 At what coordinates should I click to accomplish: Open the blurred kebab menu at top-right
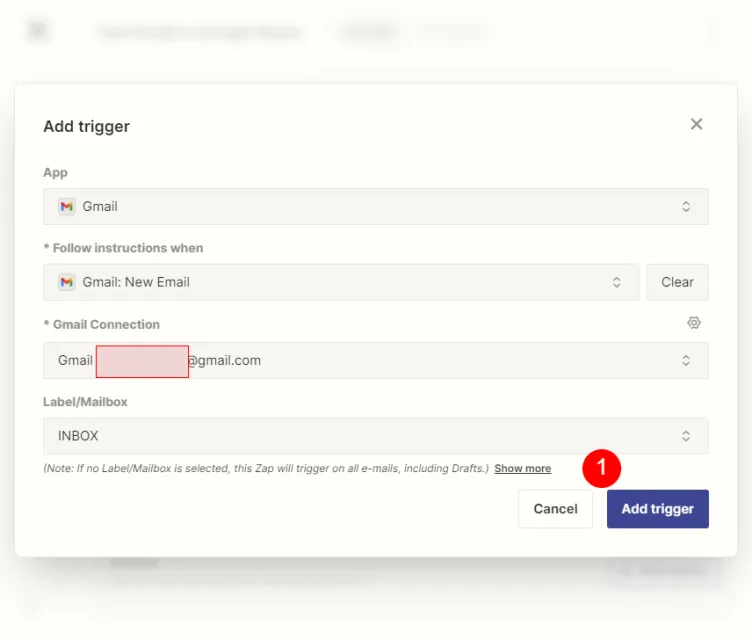tap(712, 32)
